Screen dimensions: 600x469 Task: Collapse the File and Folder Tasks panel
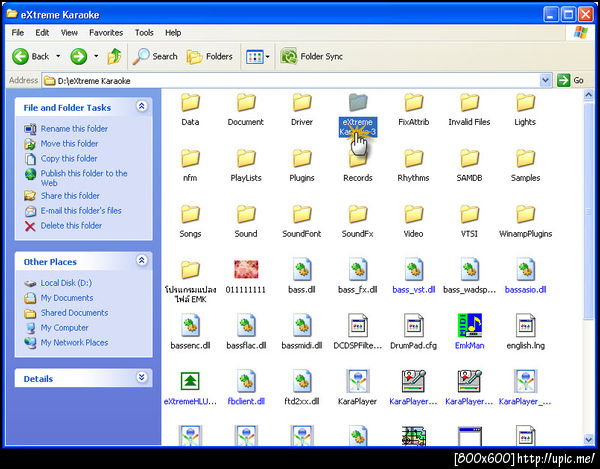click(x=142, y=106)
